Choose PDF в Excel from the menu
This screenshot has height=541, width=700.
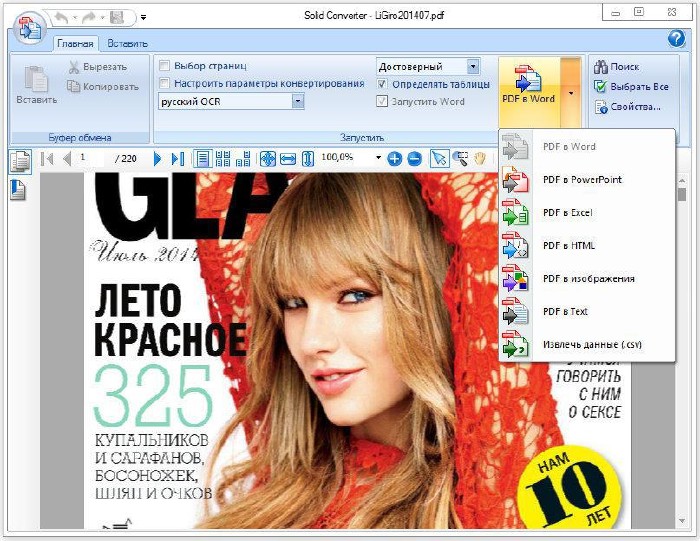[x=567, y=212]
